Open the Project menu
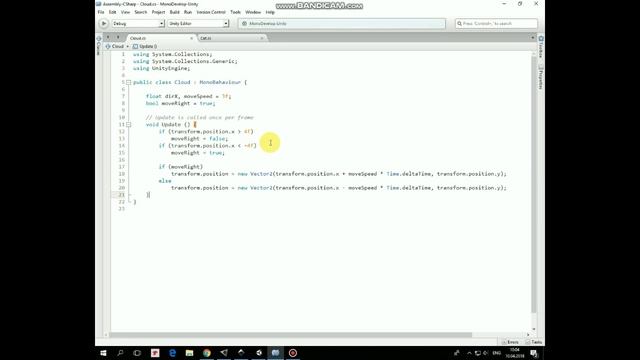The image size is (640, 360). click(x=158, y=12)
